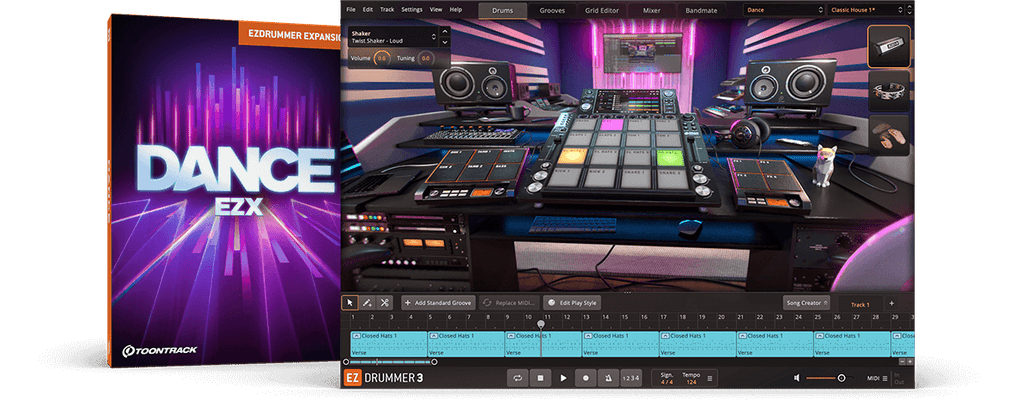Open the View menu
Viewport: 1024px width, 416px height.
click(x=436, y=10)
